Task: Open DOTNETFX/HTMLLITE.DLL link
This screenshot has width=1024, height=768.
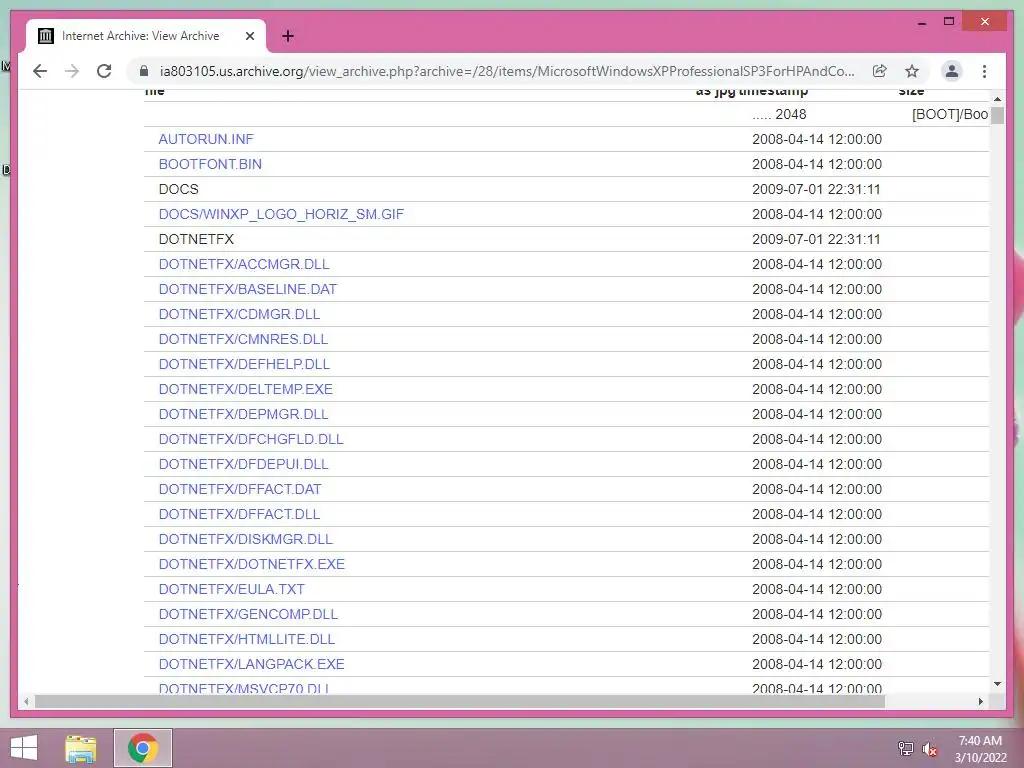Action: [x=247, y=639]
